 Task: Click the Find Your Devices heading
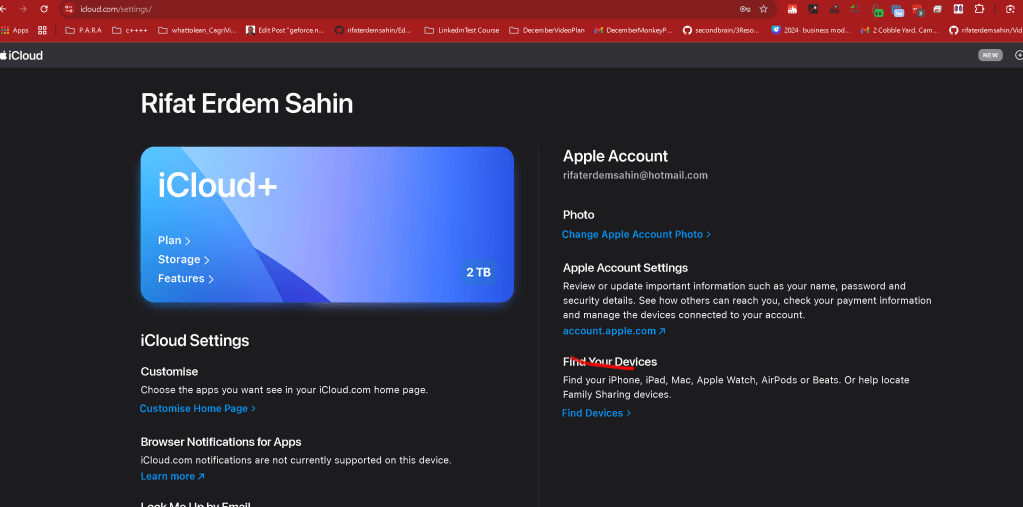coord(610,361)
